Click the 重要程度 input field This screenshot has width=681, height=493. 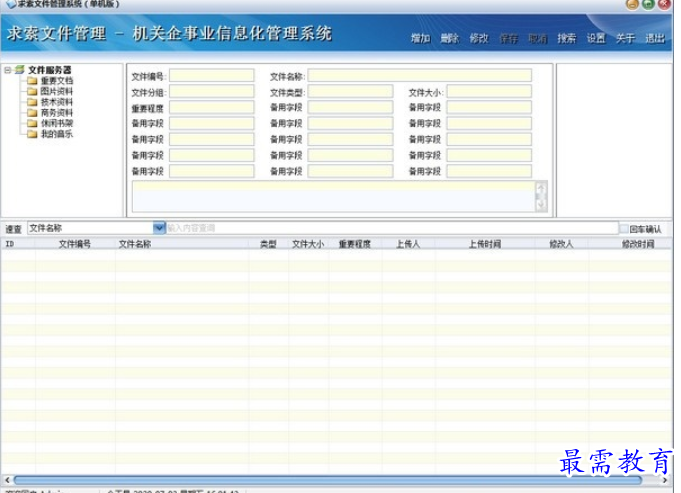point(212,107)
